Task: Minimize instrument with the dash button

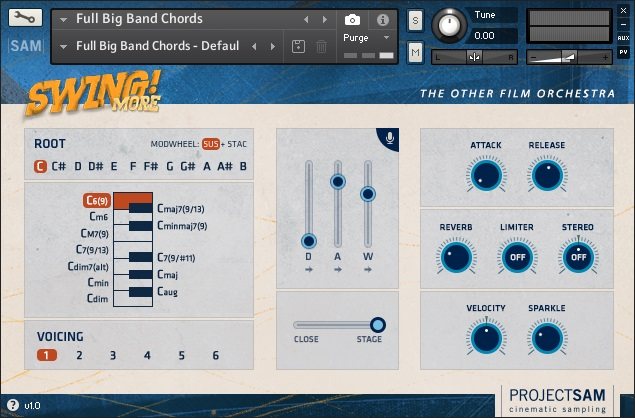Action: 623,24
